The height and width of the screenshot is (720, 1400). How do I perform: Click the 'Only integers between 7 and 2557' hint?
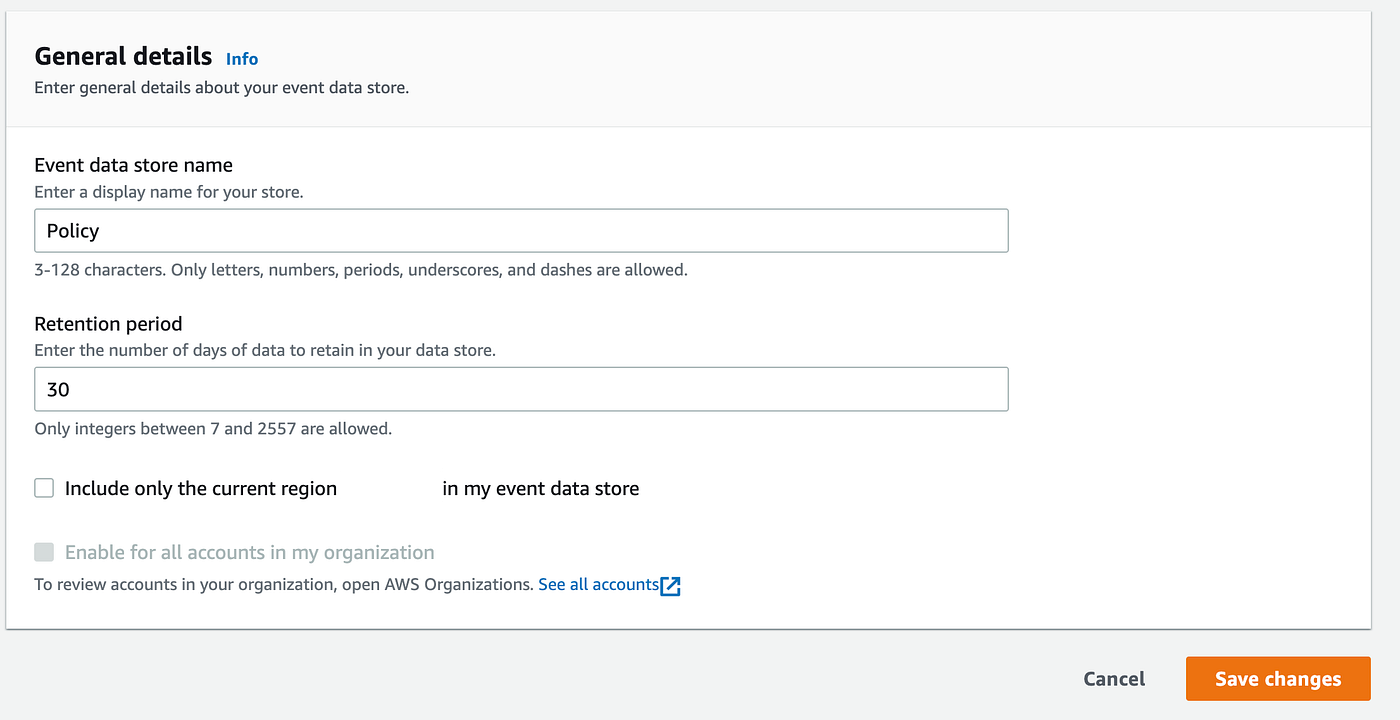click(x=213, y=429)
